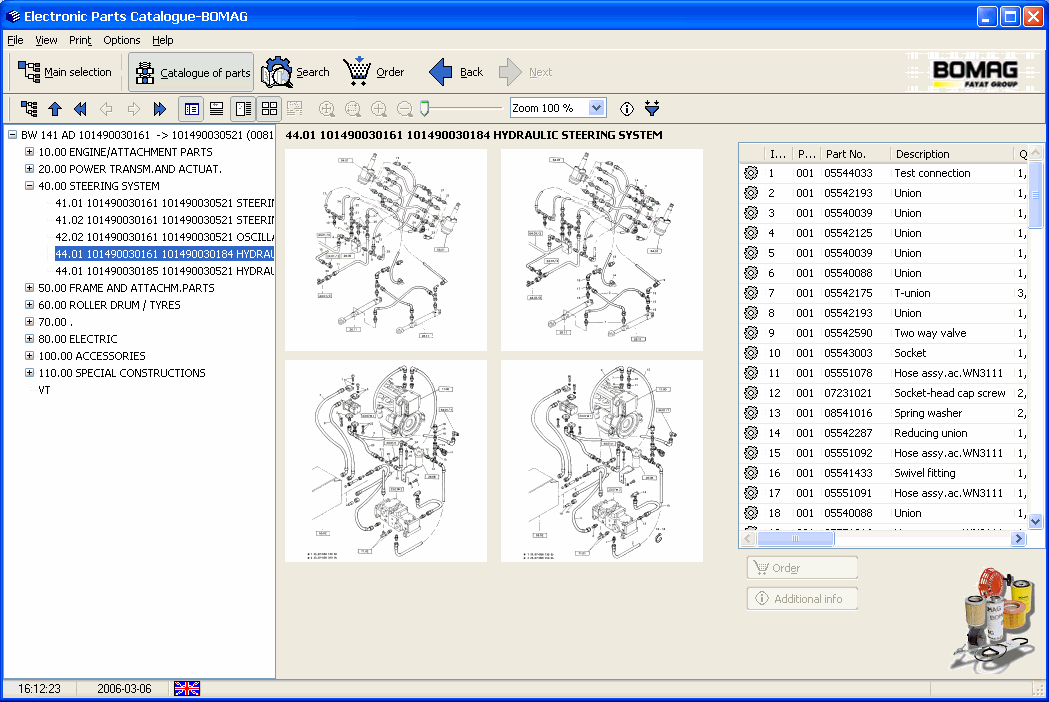Image resolution: width=1049 pixels, height=702 pixels.
Task: Click the Additional info button
Action: pyautogui.click(x=802, y=598)
